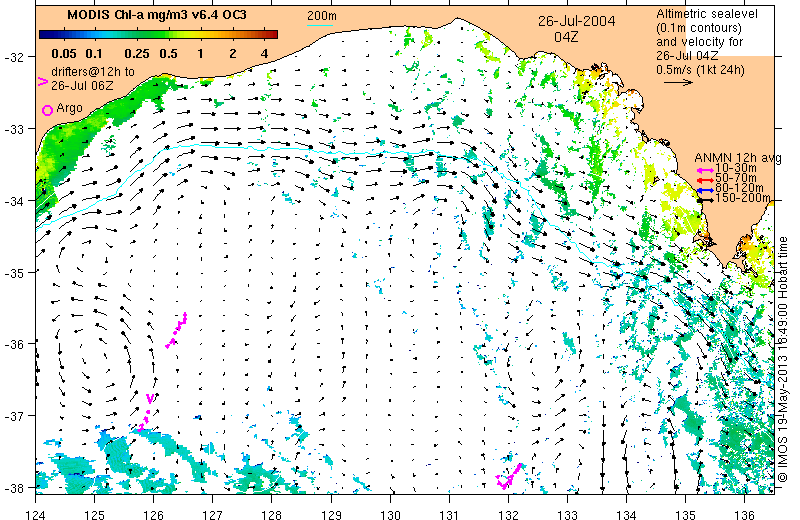Click the 150-200m depth label

[743, 198]
